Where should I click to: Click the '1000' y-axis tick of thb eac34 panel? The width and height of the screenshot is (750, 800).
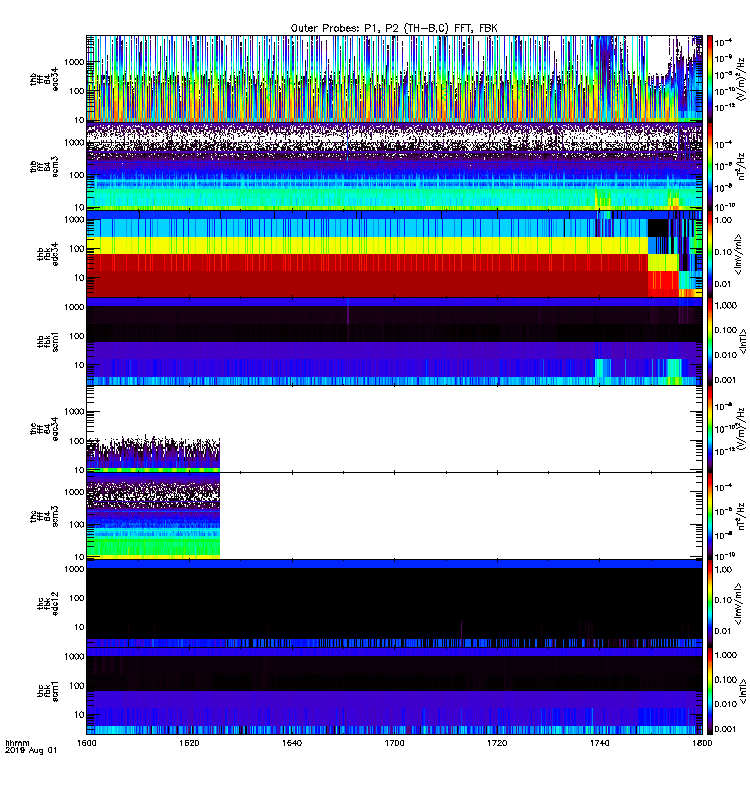[x=74, y=62]
